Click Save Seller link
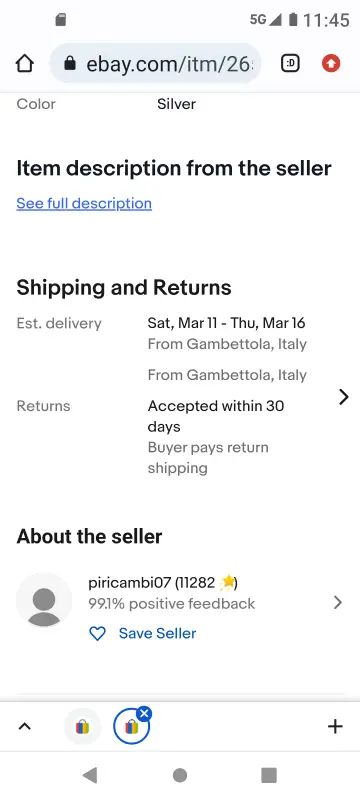 pos(158,633)
